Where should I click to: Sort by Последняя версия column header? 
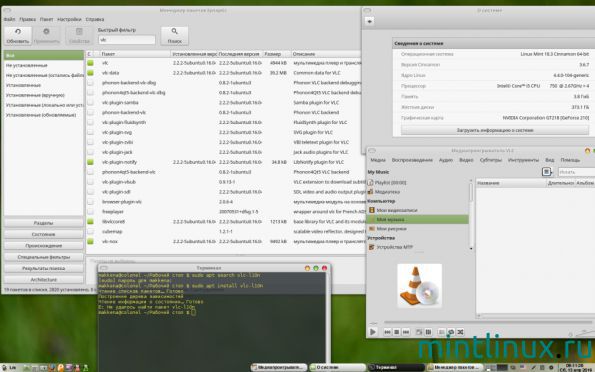click(x=240, y=54)
